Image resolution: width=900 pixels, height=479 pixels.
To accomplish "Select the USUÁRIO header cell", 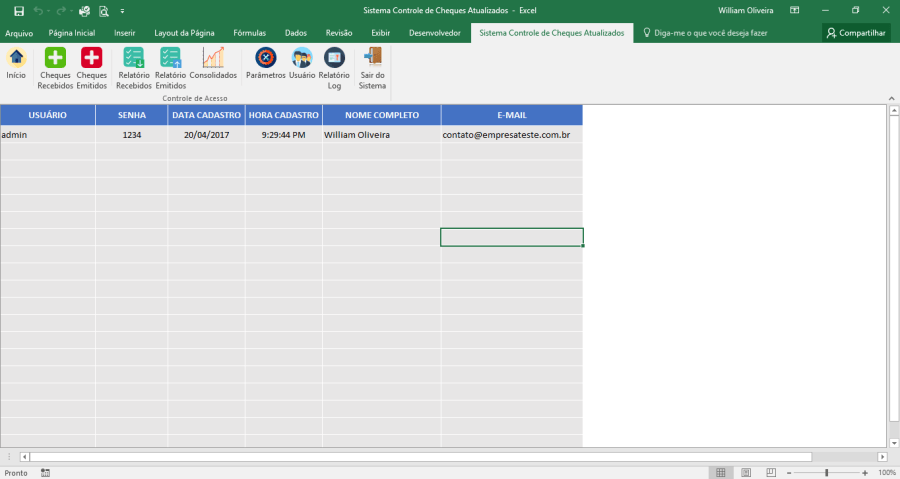I will click(48, 115).
